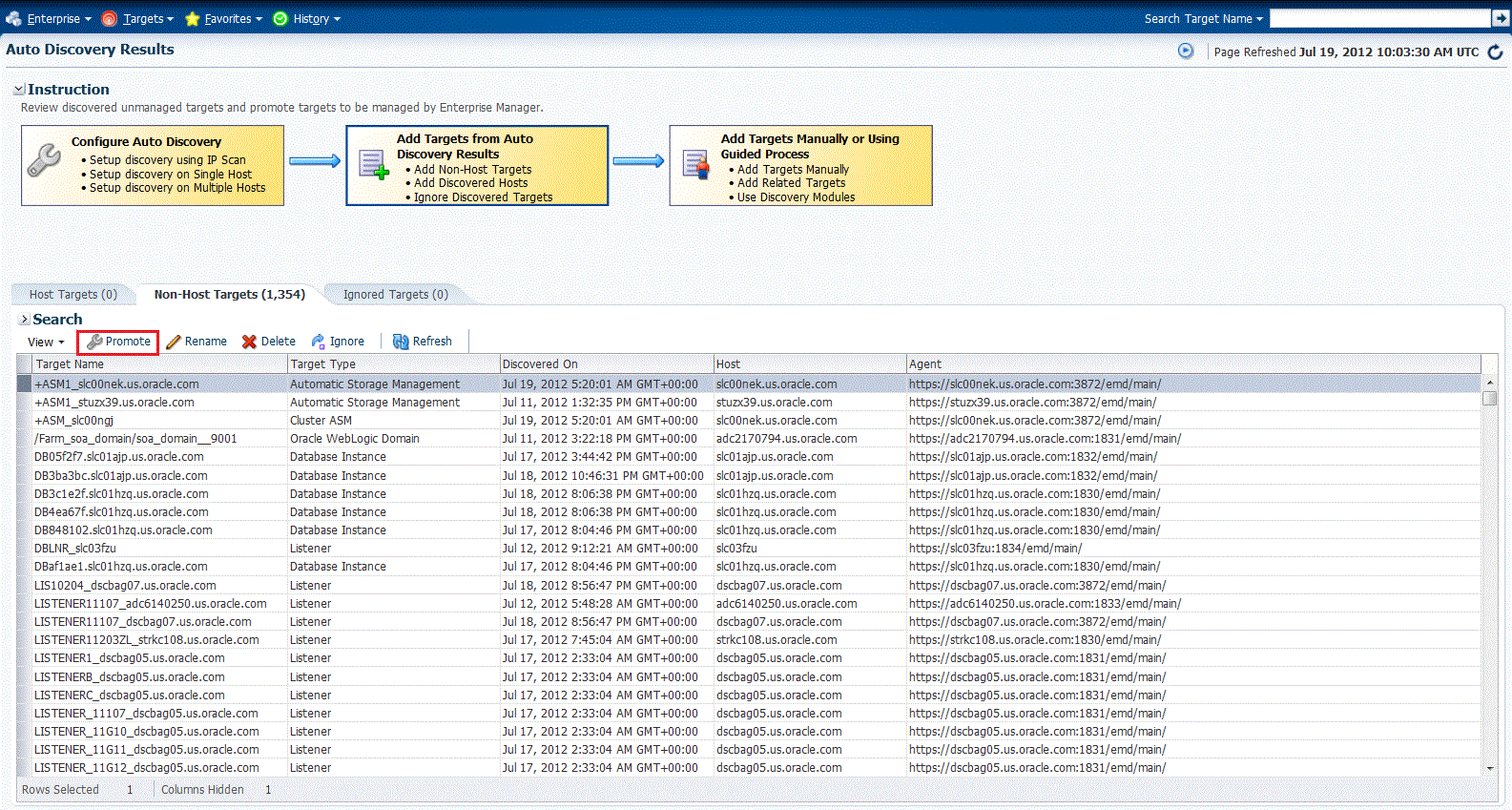Screen dimensions: 1512x810
Task: Open the History menu
Action: point(316,18)
